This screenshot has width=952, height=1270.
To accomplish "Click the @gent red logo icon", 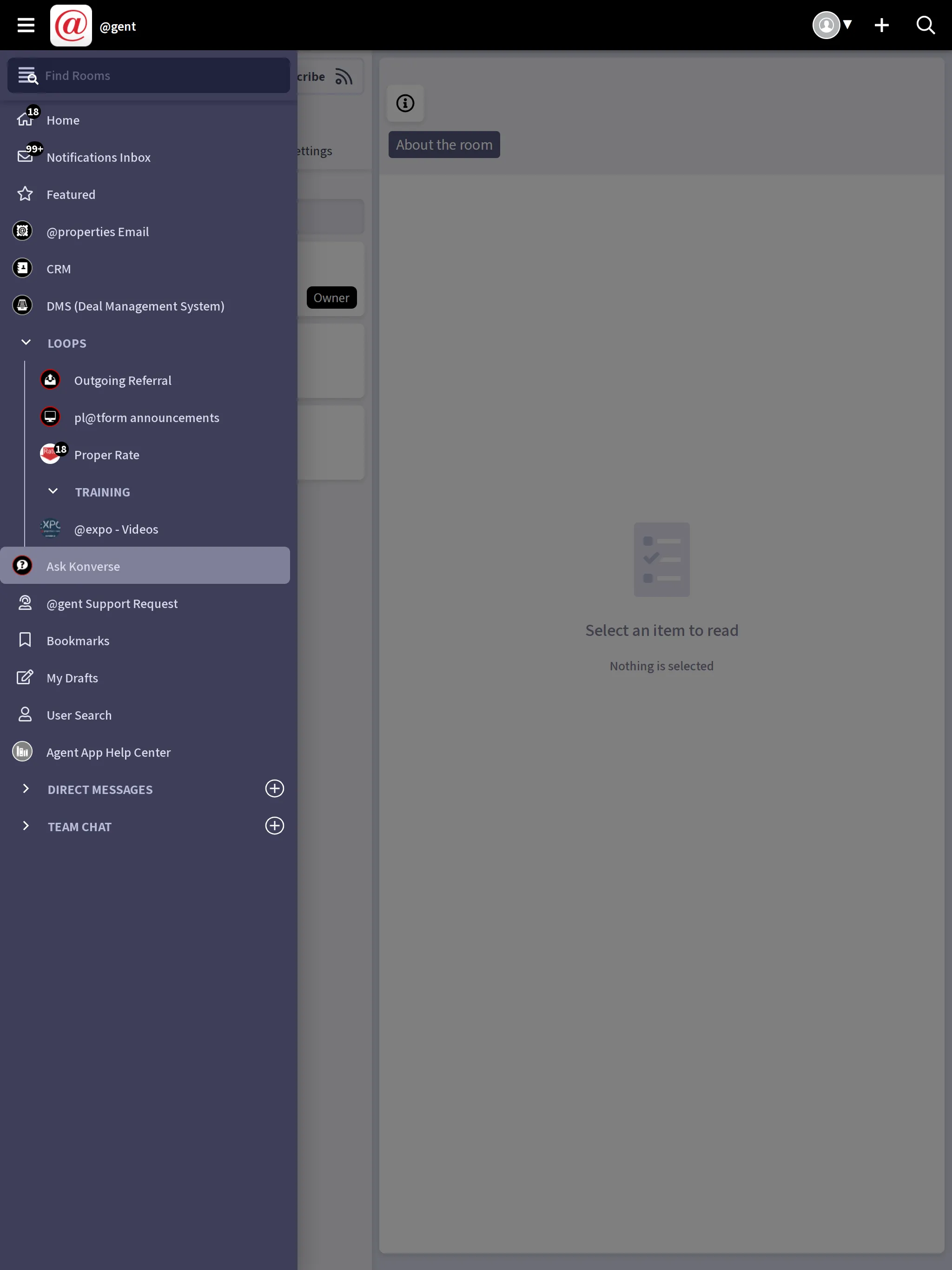I will click(x=71, y=25).
